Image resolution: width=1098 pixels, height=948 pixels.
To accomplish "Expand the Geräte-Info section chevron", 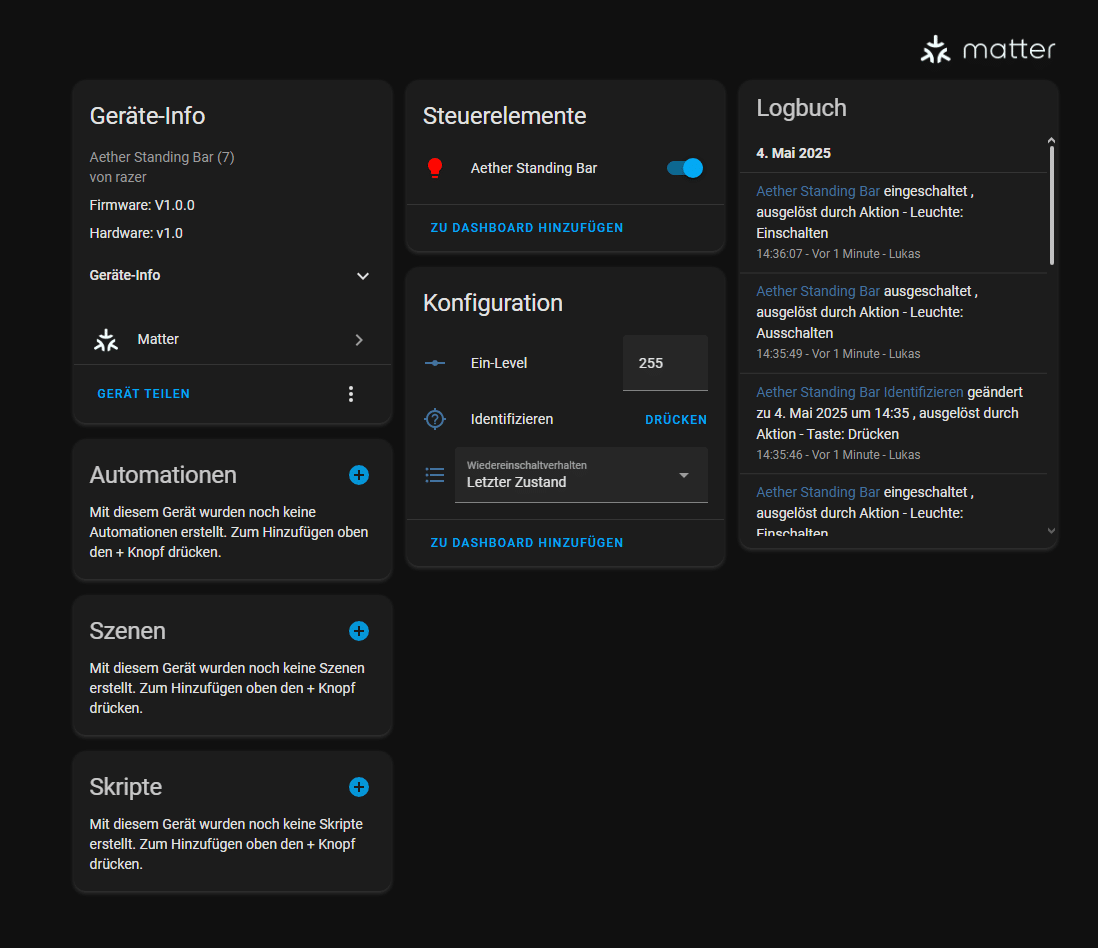I will 363,276.
